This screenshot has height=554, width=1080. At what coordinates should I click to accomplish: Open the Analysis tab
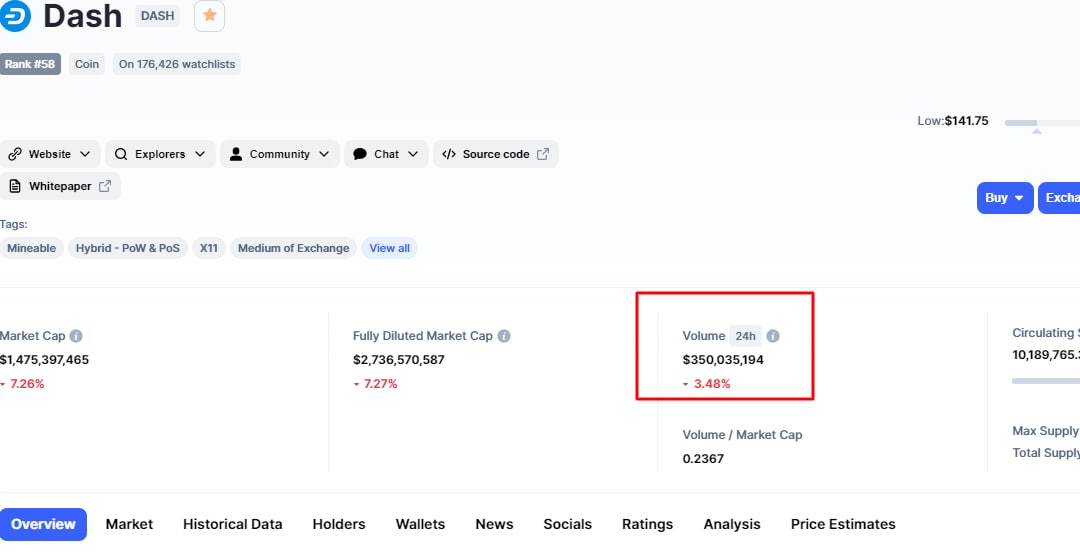[x=732, y=524]
